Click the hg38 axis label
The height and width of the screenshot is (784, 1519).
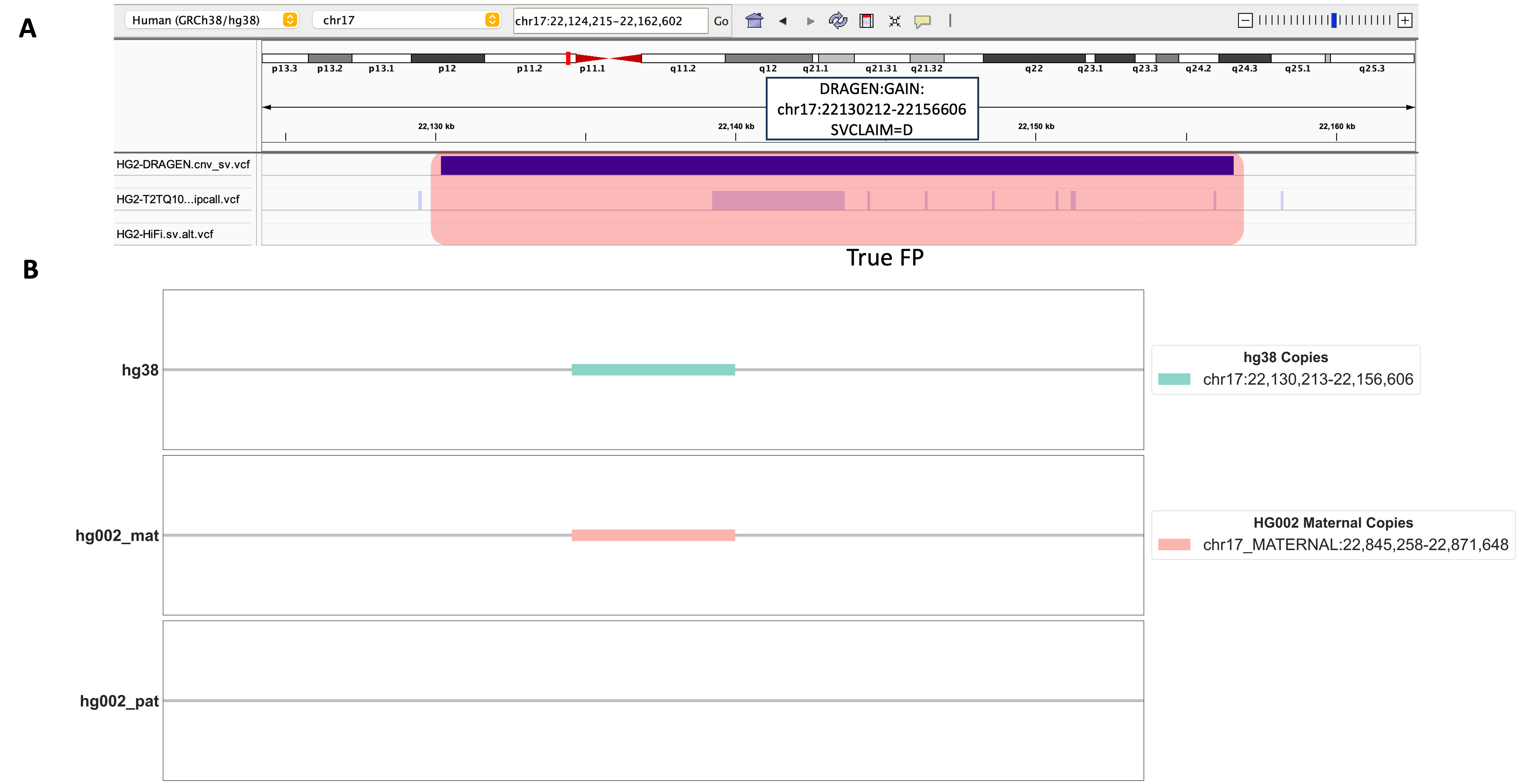140,370
